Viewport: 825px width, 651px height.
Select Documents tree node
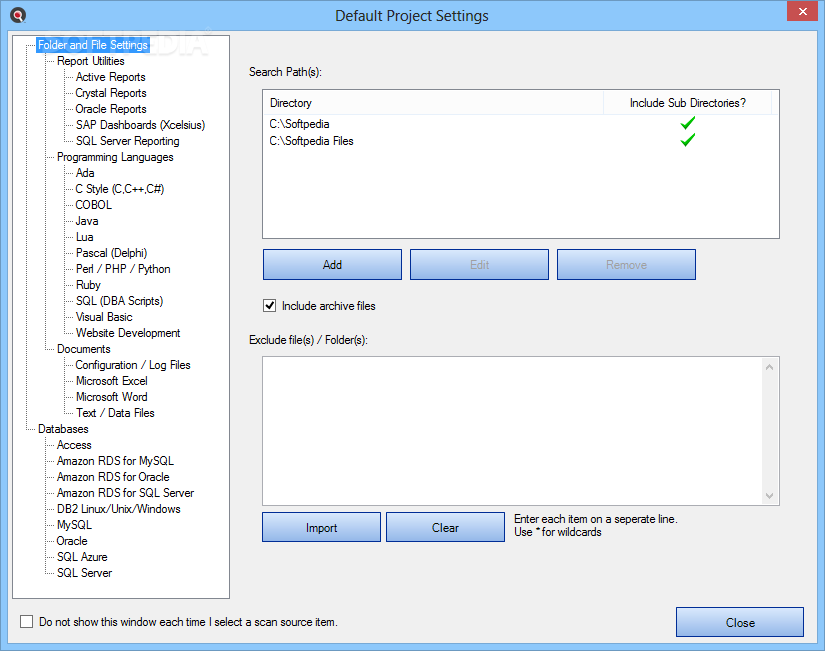coord(84,349)
